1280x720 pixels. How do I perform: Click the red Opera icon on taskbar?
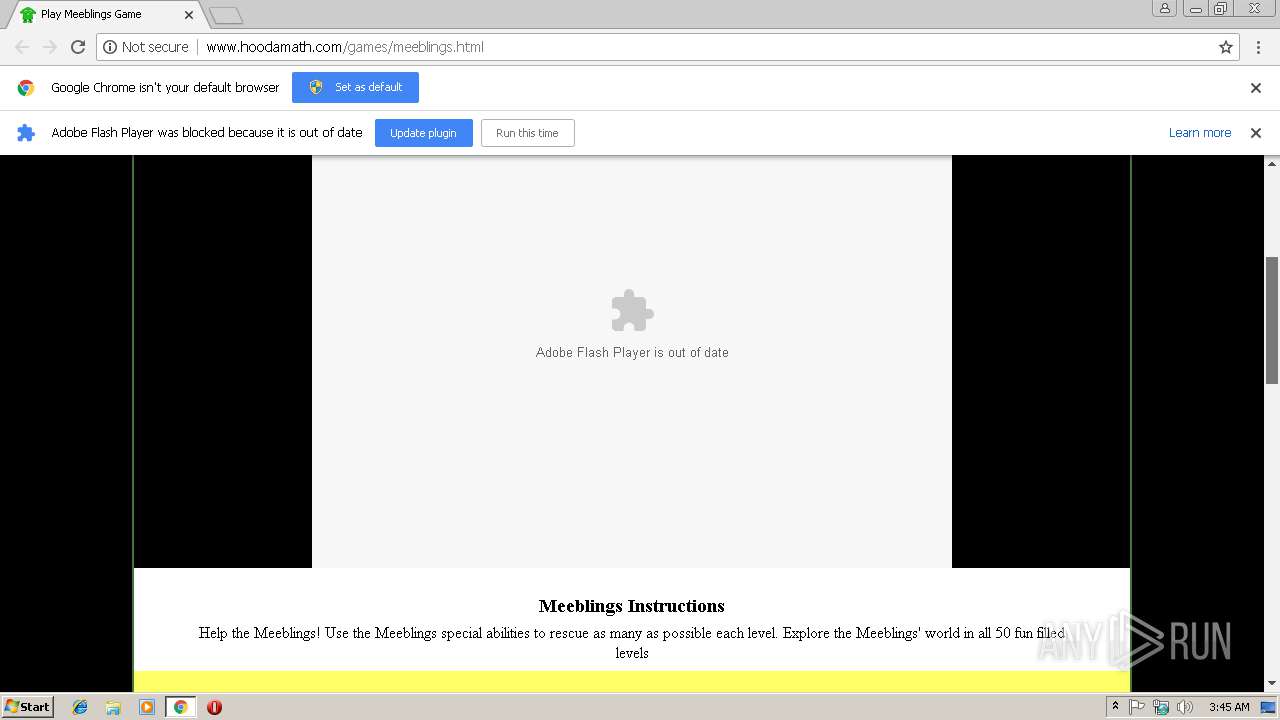click(214, 707)
